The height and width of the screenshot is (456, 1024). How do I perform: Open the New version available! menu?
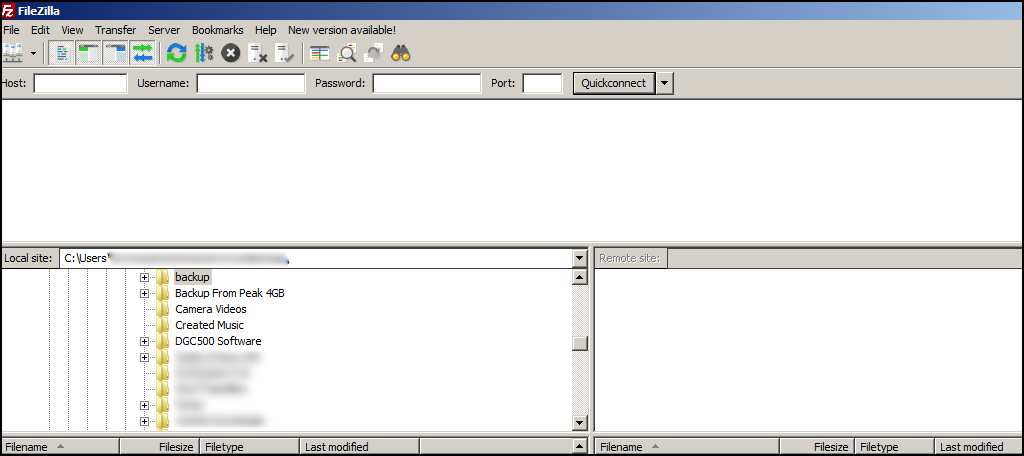342,30
